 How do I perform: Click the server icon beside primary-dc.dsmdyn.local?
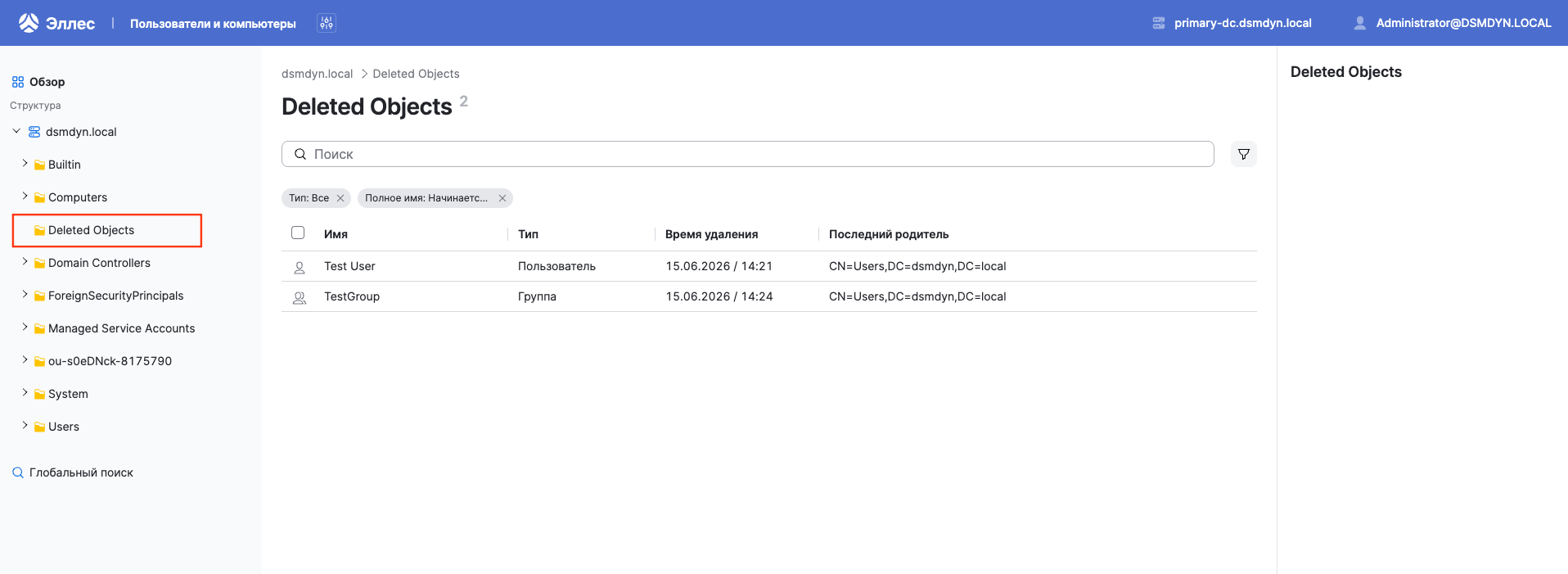point(1159,23)
